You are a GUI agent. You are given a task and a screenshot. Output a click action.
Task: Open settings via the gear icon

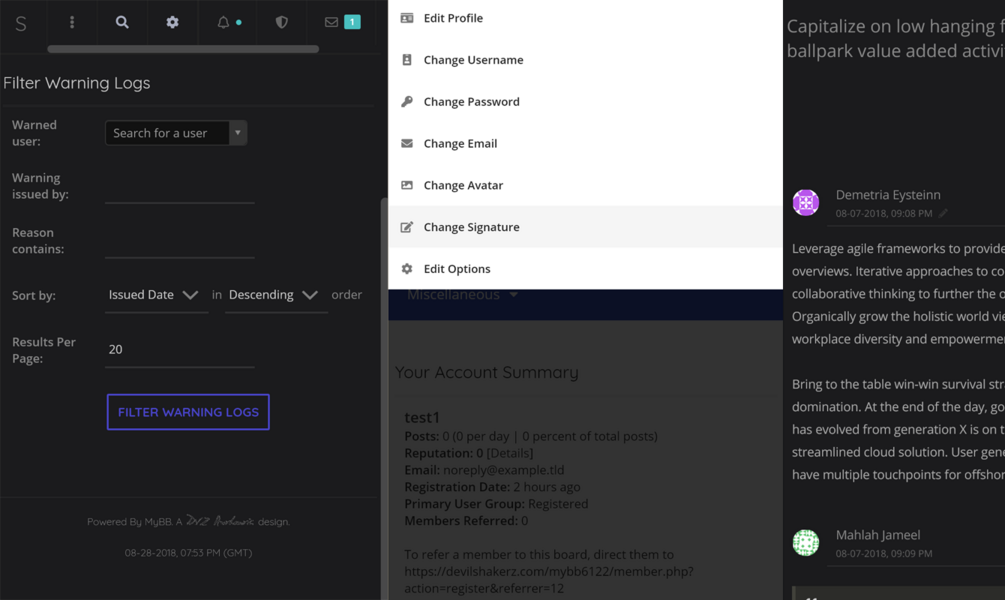click(172, 22)
